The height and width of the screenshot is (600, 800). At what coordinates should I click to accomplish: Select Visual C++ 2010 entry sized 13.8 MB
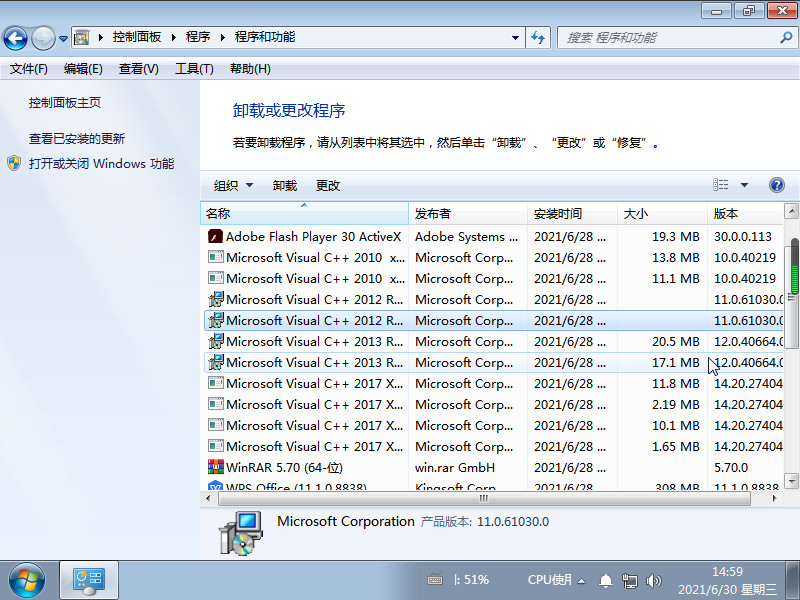(x=493, y=258)
